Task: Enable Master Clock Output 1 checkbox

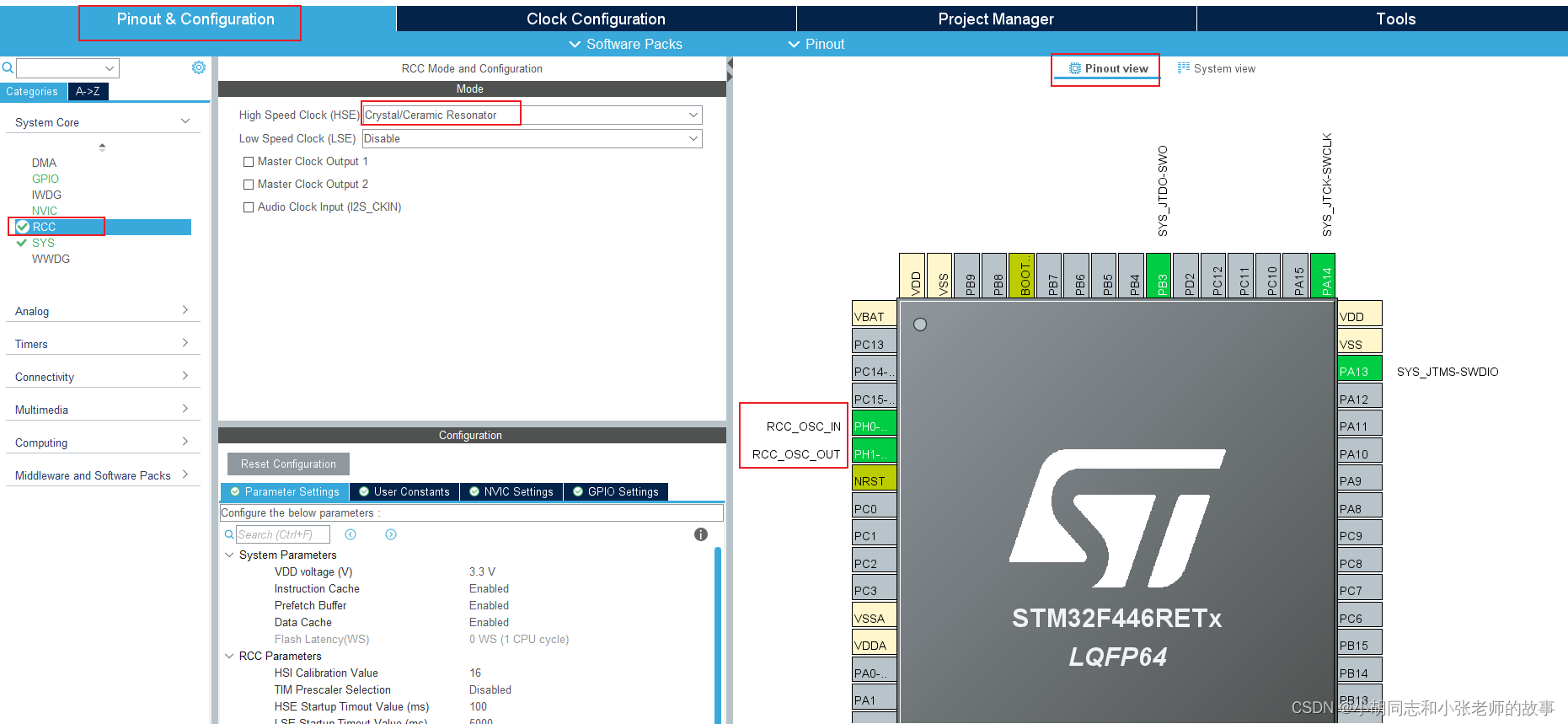Action: coord(249,162)
